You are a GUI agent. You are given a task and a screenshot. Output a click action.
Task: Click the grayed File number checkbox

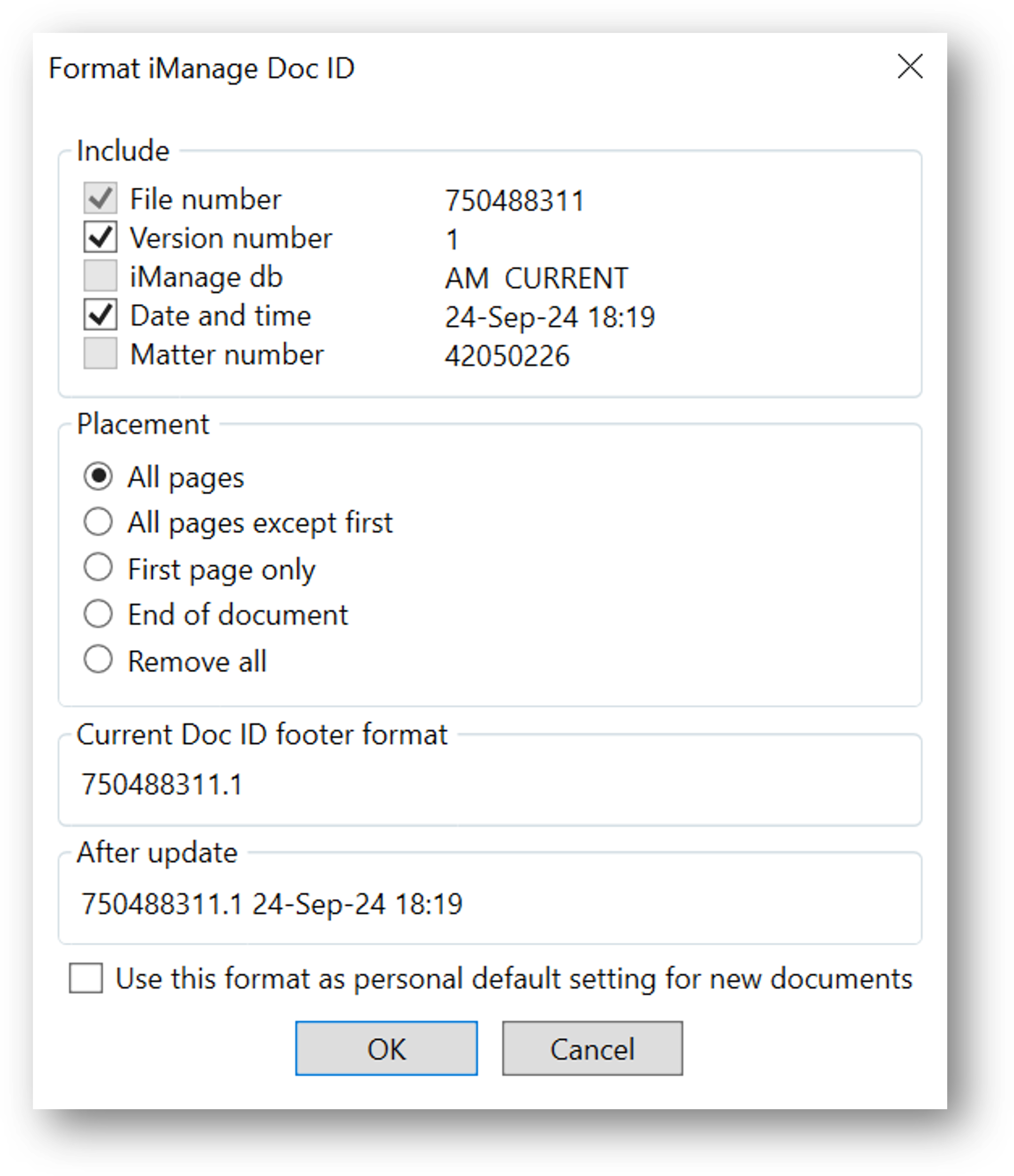(x=101, y=199)
